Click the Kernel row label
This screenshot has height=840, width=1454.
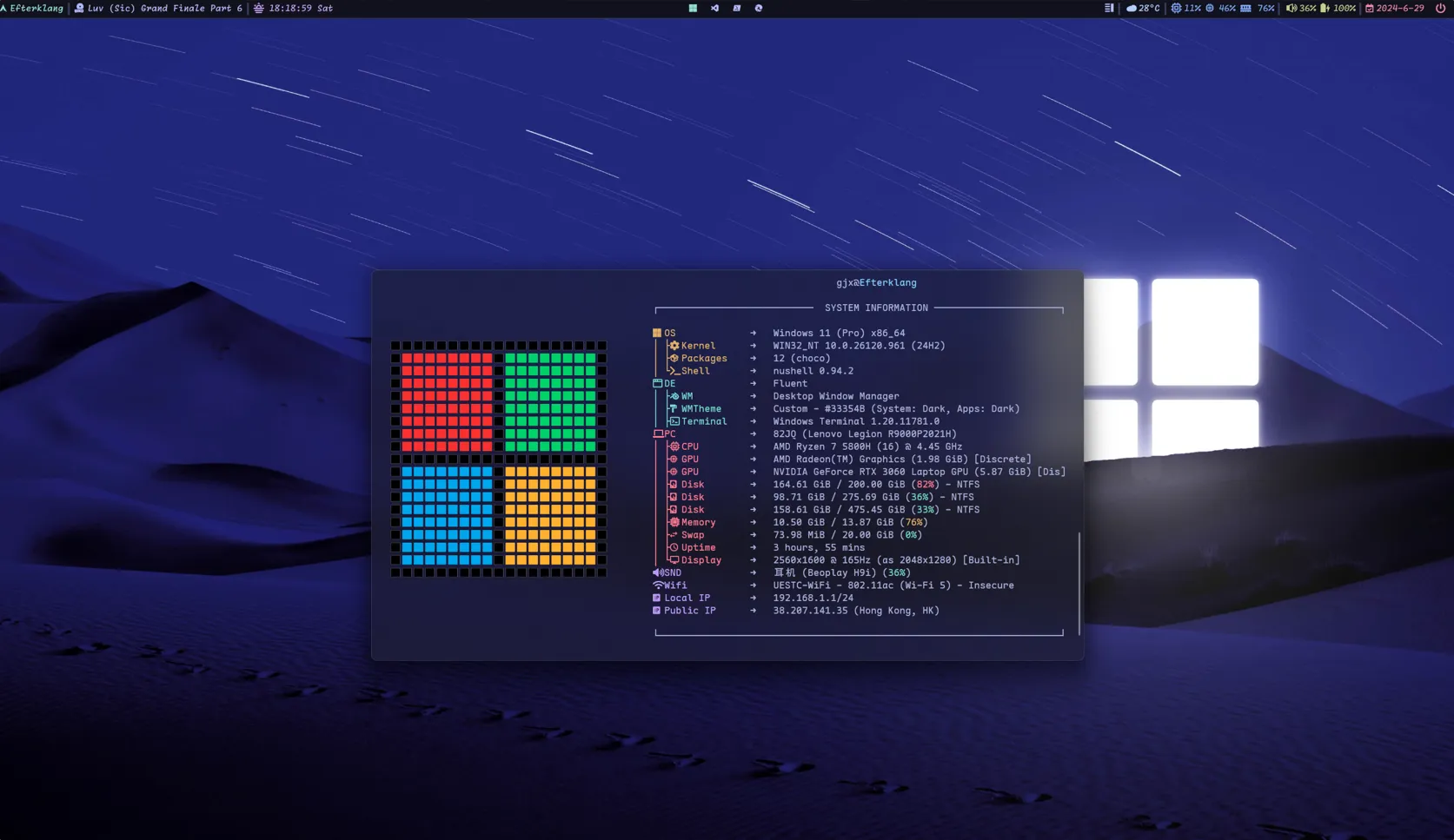click(698, 346)
